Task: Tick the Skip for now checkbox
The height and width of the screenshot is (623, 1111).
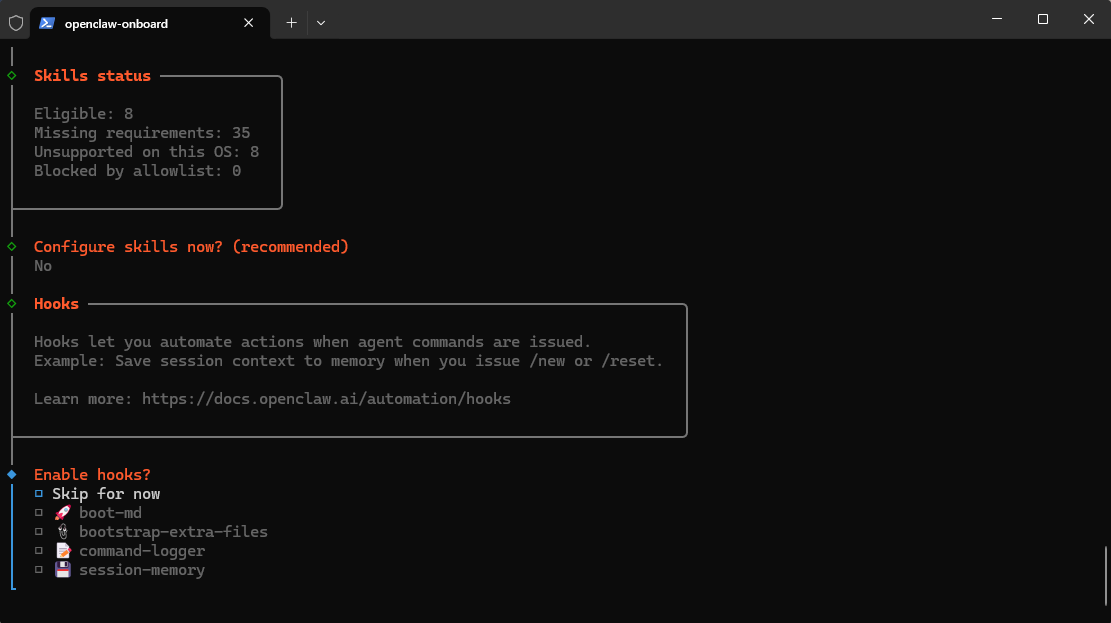Action: point(39,494)
